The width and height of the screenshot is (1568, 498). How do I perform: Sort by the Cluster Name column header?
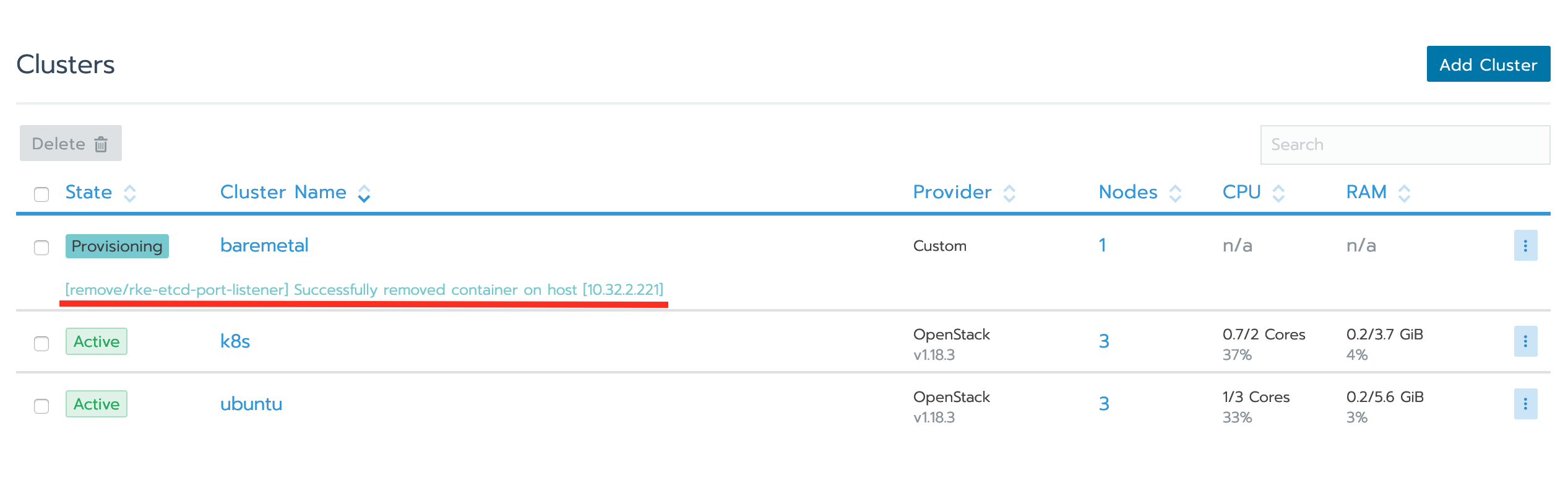pos(283,192)
